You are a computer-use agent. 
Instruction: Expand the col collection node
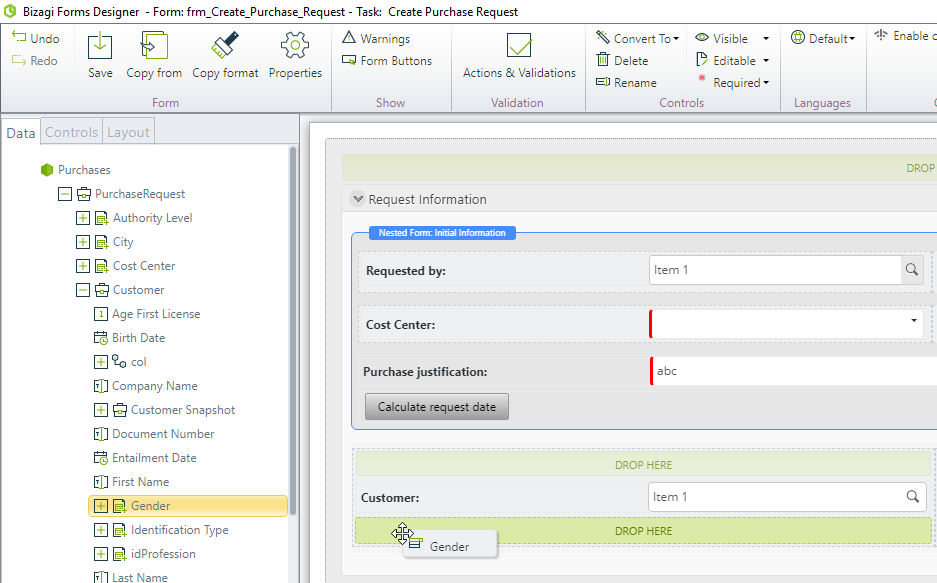[x=100, y=362]
